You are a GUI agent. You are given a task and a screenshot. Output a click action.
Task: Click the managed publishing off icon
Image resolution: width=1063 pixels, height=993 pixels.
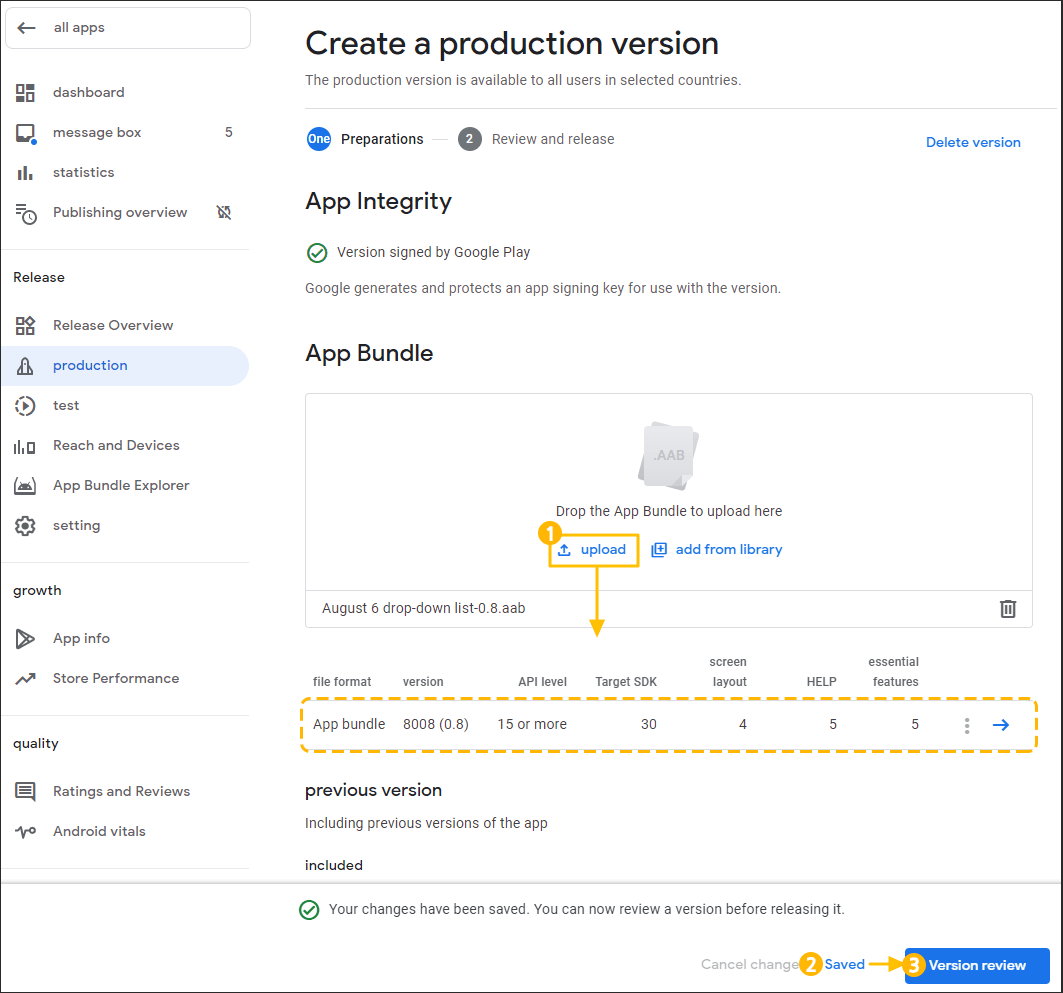point(224,212)
